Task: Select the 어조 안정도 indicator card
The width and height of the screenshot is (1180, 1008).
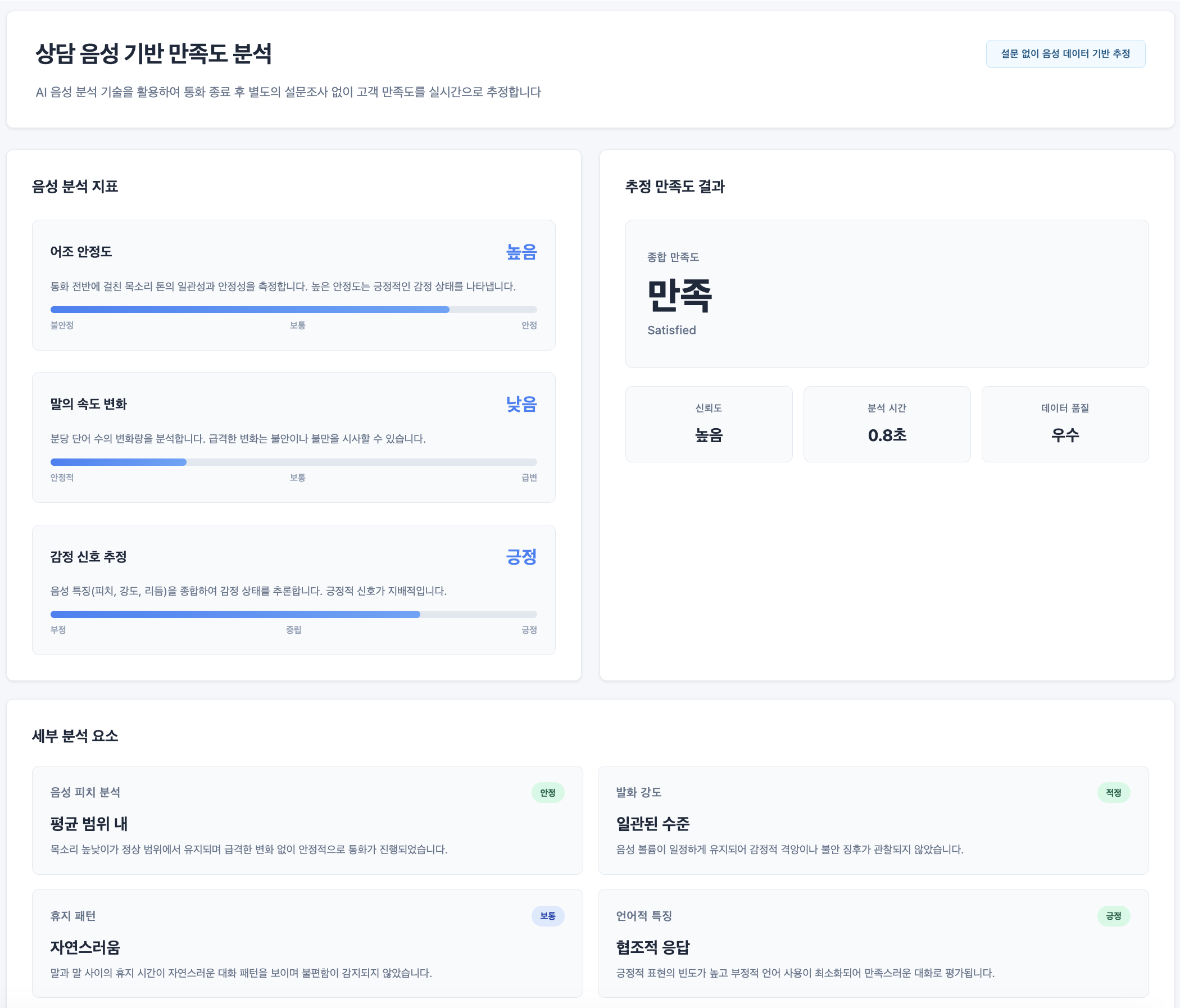Action: 294,284
